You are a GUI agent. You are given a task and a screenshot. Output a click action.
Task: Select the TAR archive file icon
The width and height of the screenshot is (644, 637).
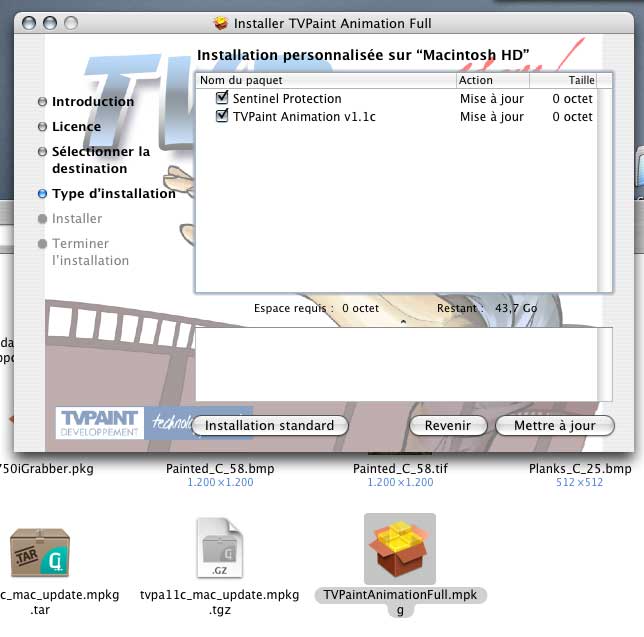(x=40, y=552)
